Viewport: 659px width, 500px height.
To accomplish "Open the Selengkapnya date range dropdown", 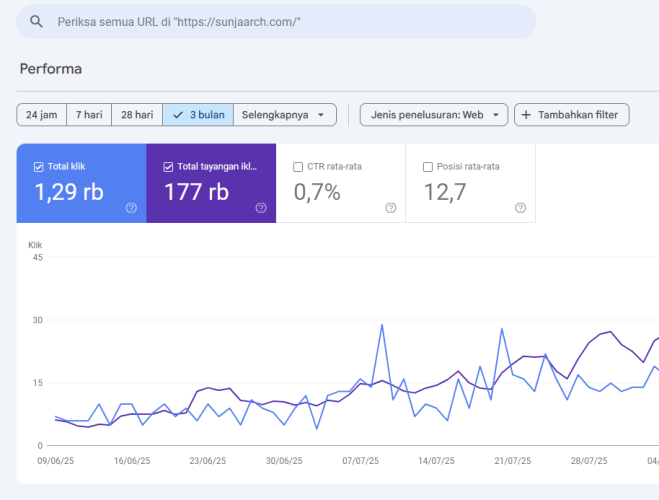I will click(x=285, y=115).
